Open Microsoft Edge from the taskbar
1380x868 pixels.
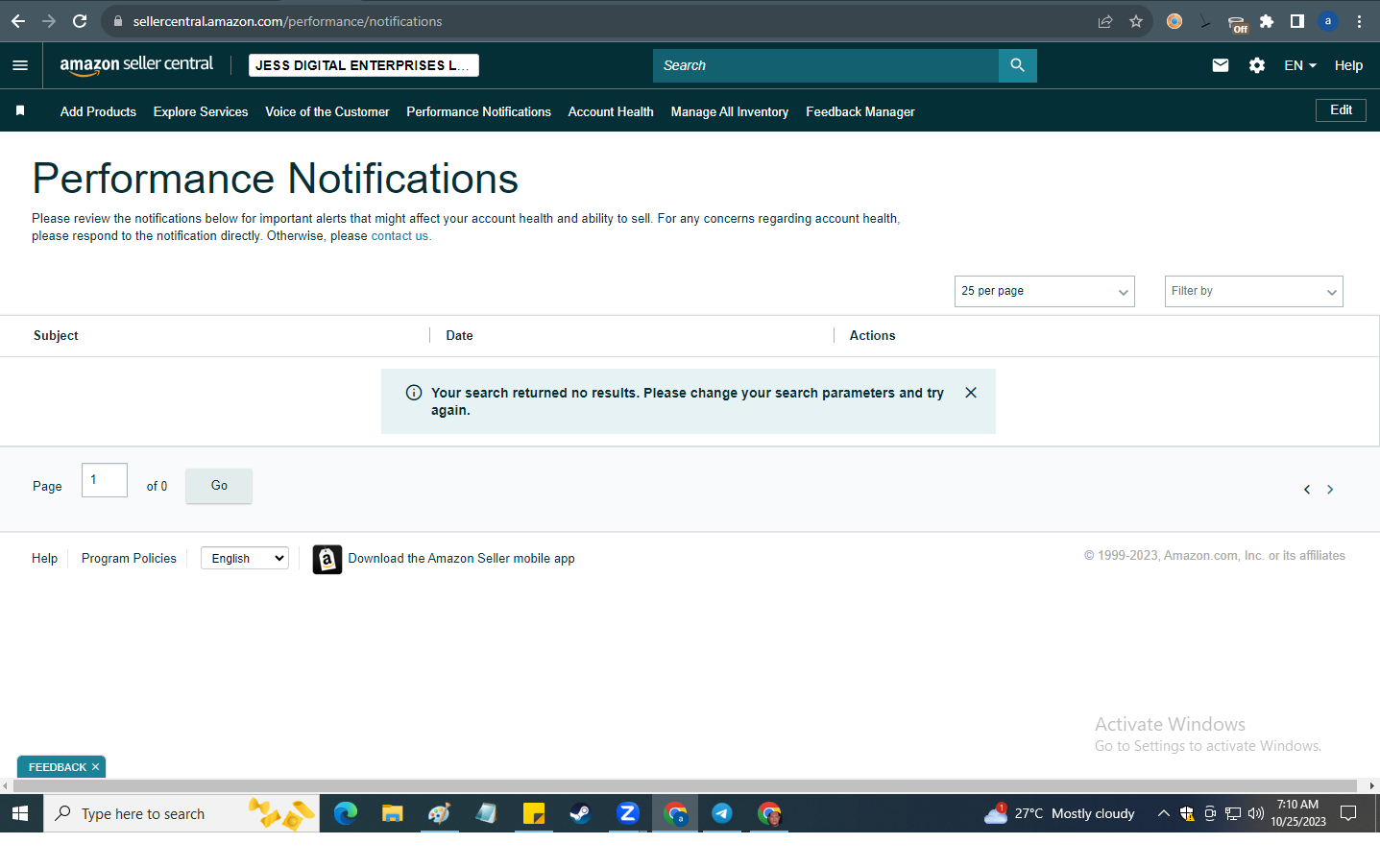(346, 813)
